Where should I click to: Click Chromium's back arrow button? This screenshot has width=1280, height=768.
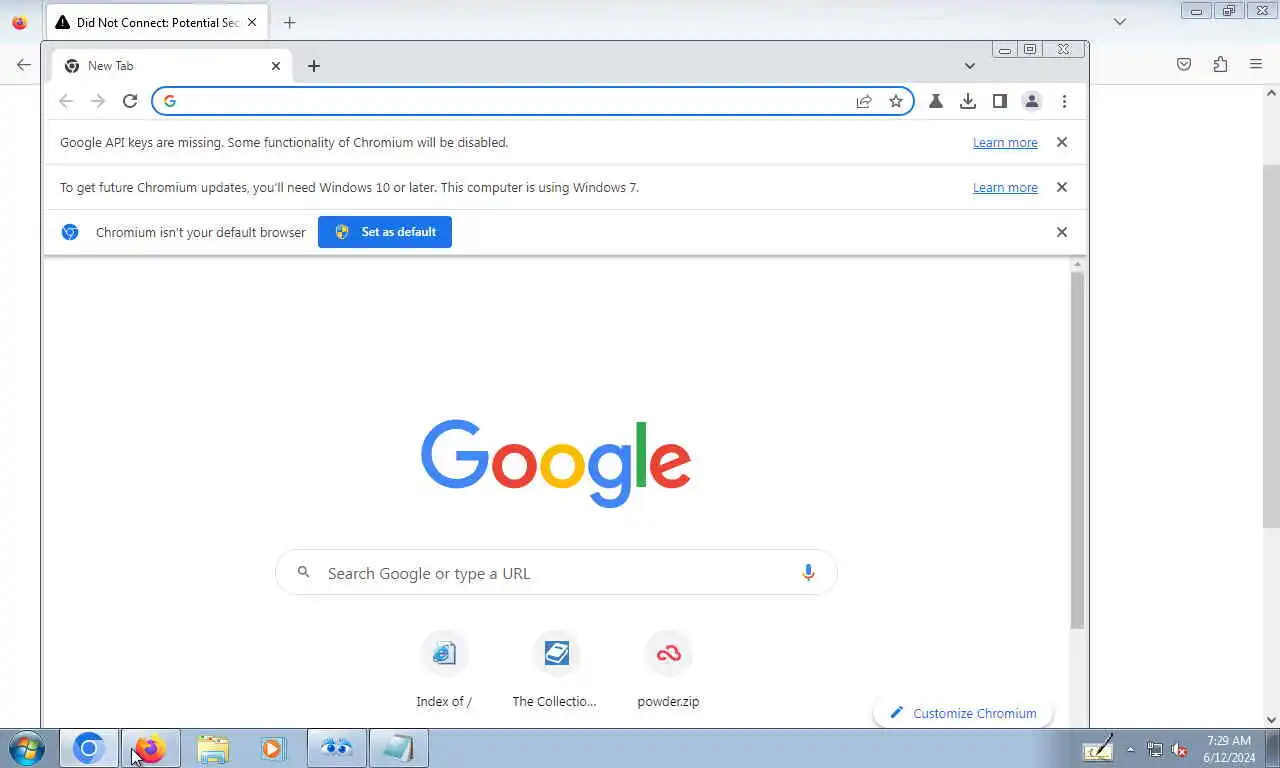pos(66,101)
